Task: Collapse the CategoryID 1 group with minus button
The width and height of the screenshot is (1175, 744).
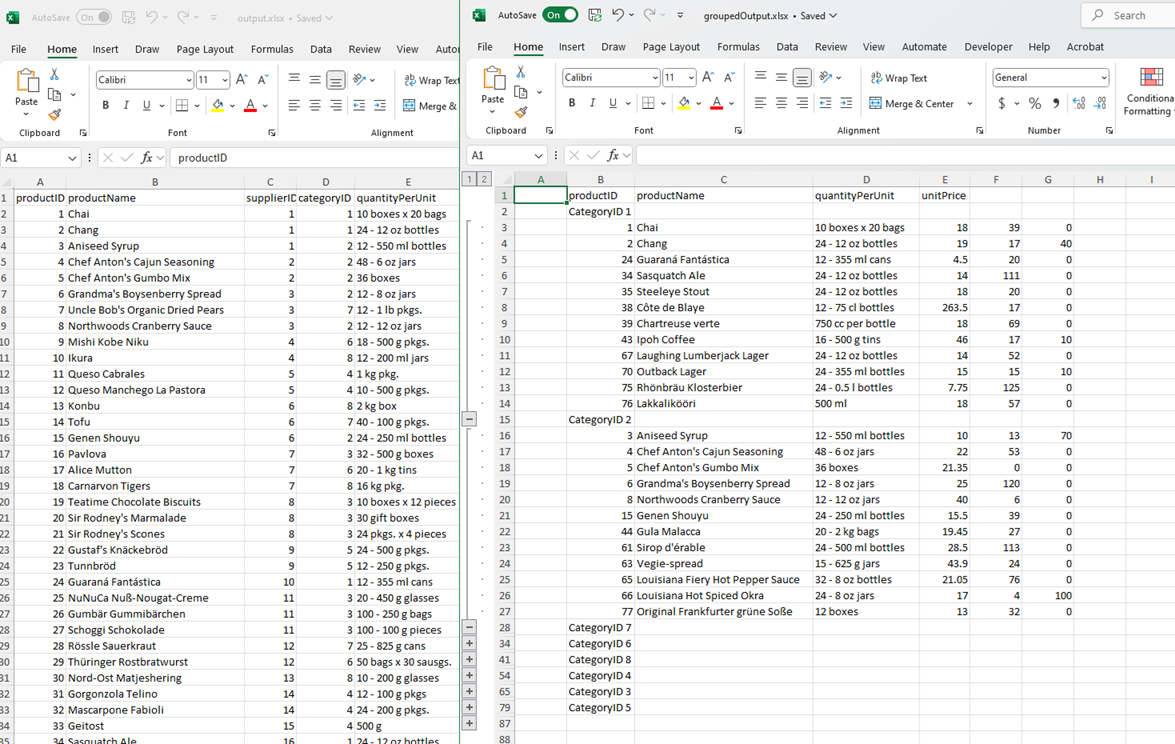Action: (x=469, y=419)
